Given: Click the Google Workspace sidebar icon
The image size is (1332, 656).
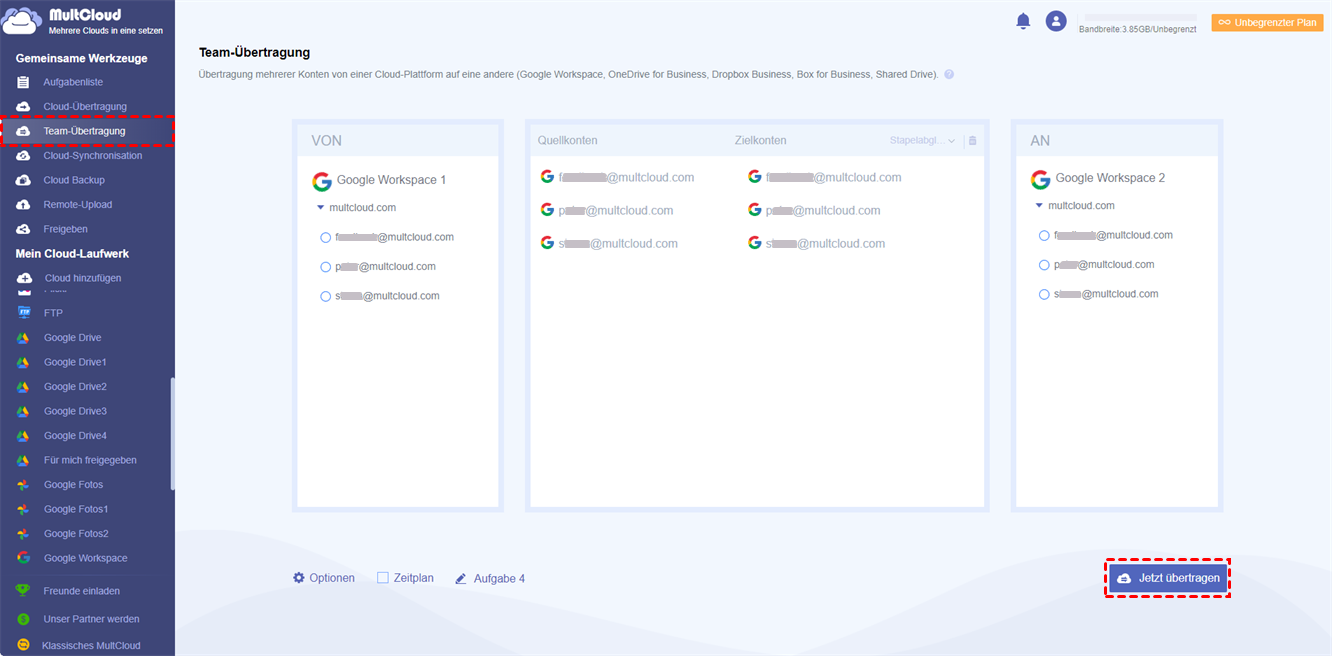Looking at the screenshot, I should click(x=23, y=558).
